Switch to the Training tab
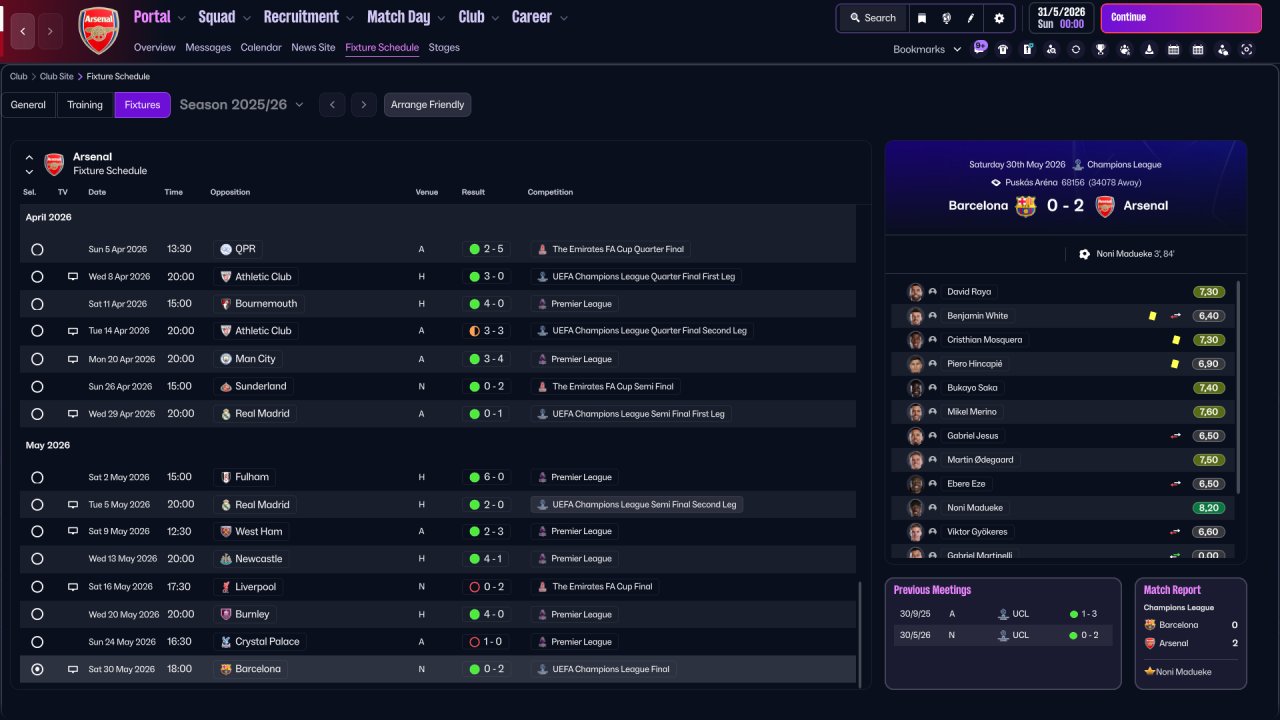Viewport: 1280px width, 720px height. click(85, 105)
